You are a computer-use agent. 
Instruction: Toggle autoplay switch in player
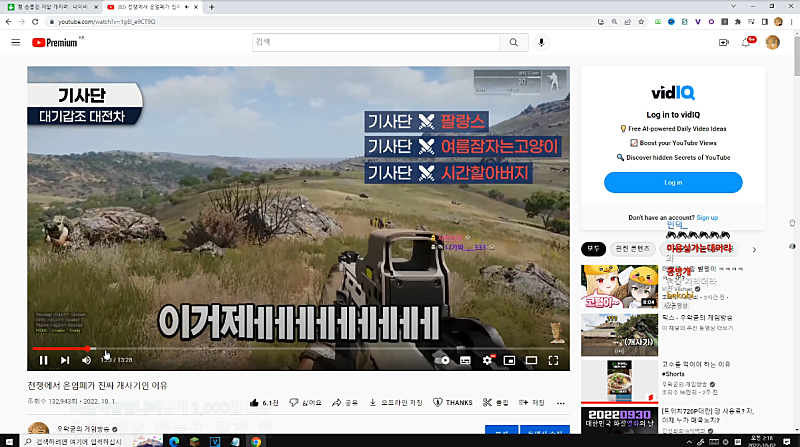(x=444, y=360)
